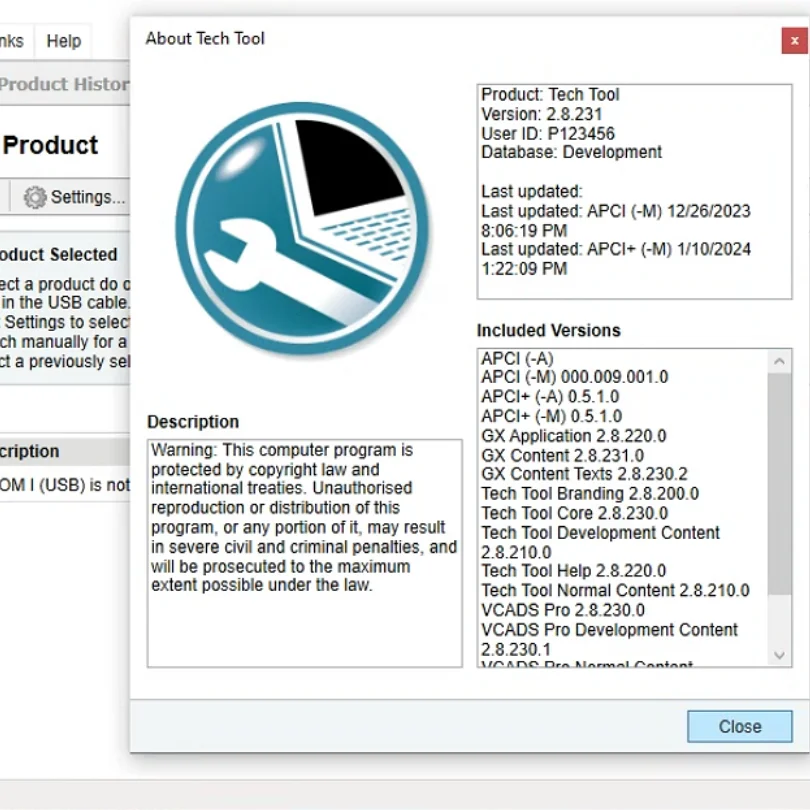The image size is (810, 810).
Task: Click 'Last updated: APCI (-M) 12/26/2023' line
Action: (x=616, y=211)
